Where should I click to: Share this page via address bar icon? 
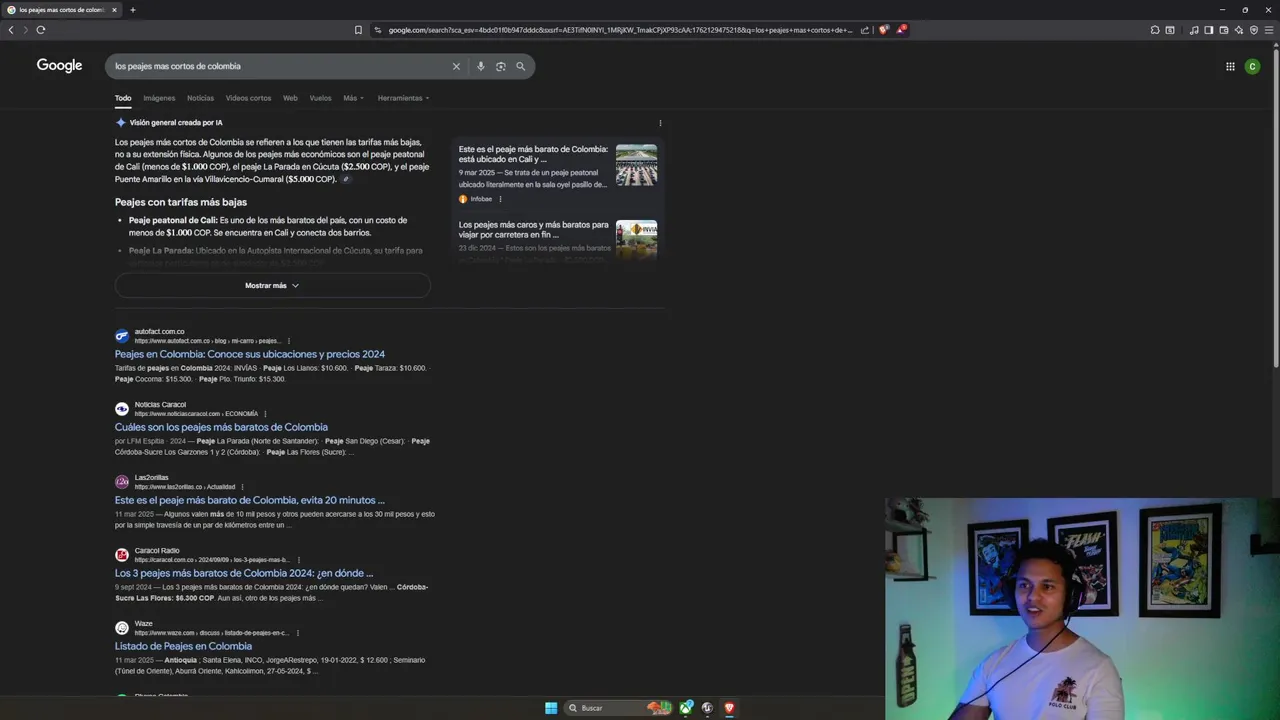click(x=865, y=30)
